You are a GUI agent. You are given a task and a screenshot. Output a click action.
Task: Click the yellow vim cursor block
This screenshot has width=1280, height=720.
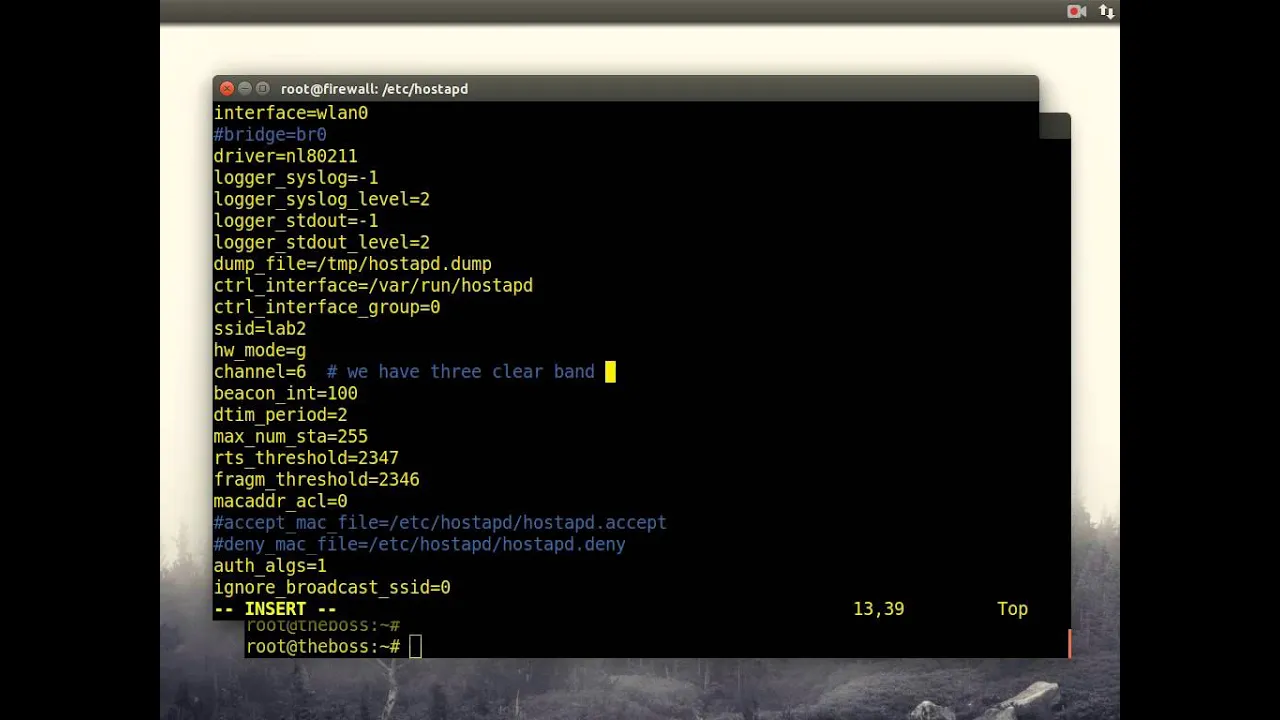point(610,372)
